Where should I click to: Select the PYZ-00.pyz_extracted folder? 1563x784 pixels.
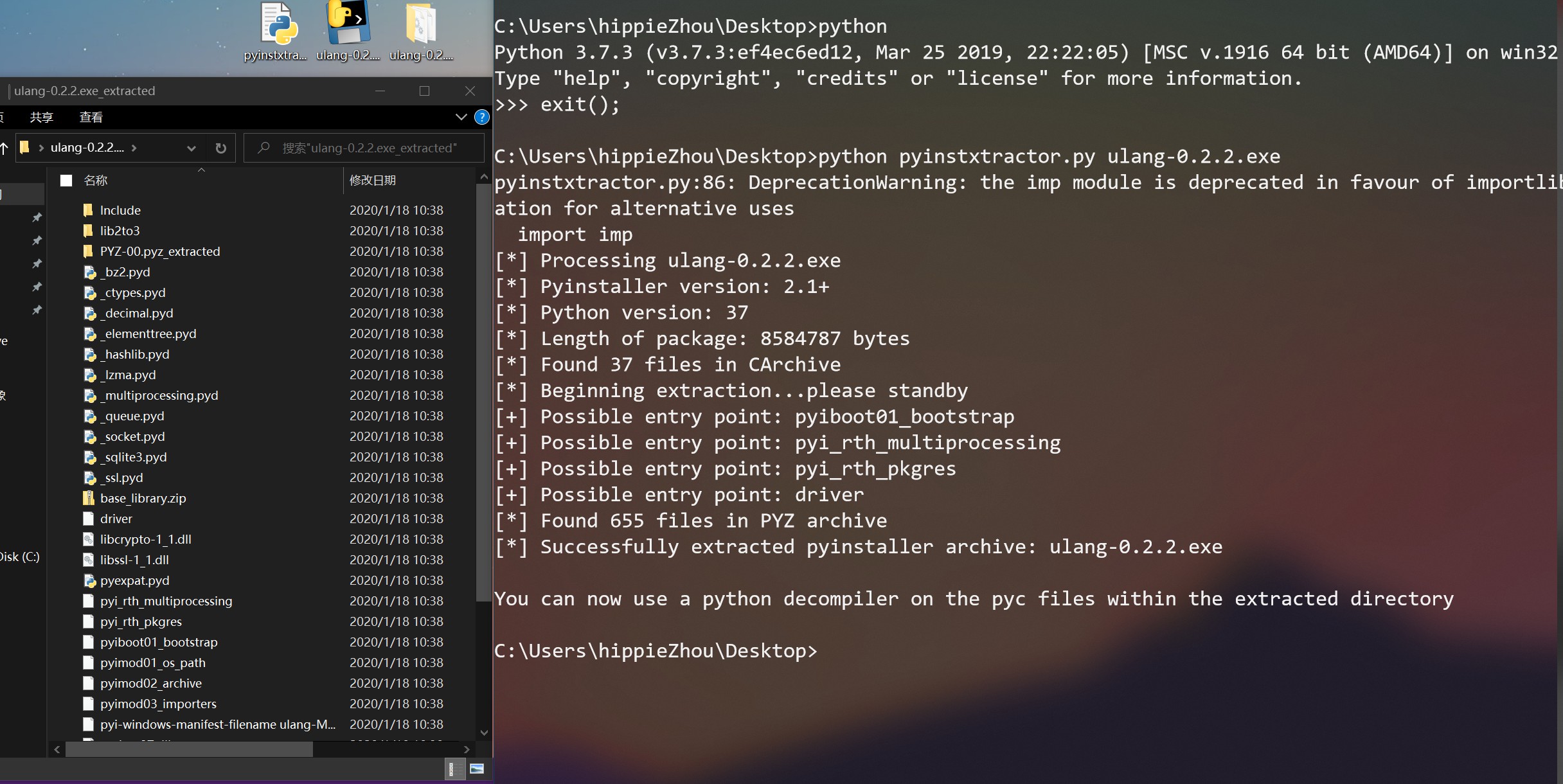click(159, 251)
